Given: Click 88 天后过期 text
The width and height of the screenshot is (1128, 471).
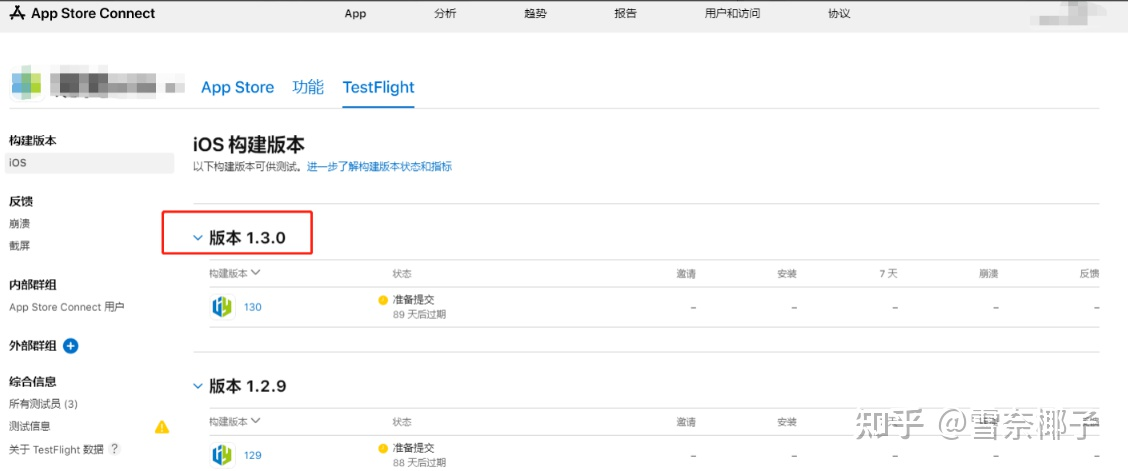Looking at the screenshot, I should pos(419,462).
